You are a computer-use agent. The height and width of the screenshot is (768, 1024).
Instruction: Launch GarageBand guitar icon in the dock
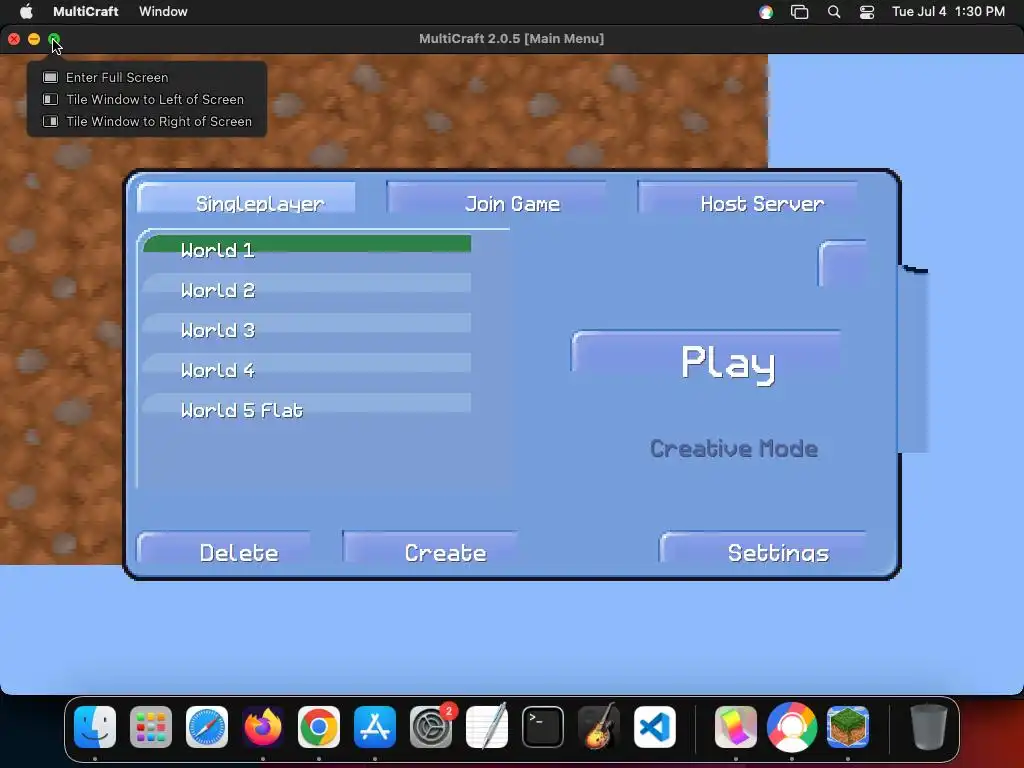pos(598,727)
